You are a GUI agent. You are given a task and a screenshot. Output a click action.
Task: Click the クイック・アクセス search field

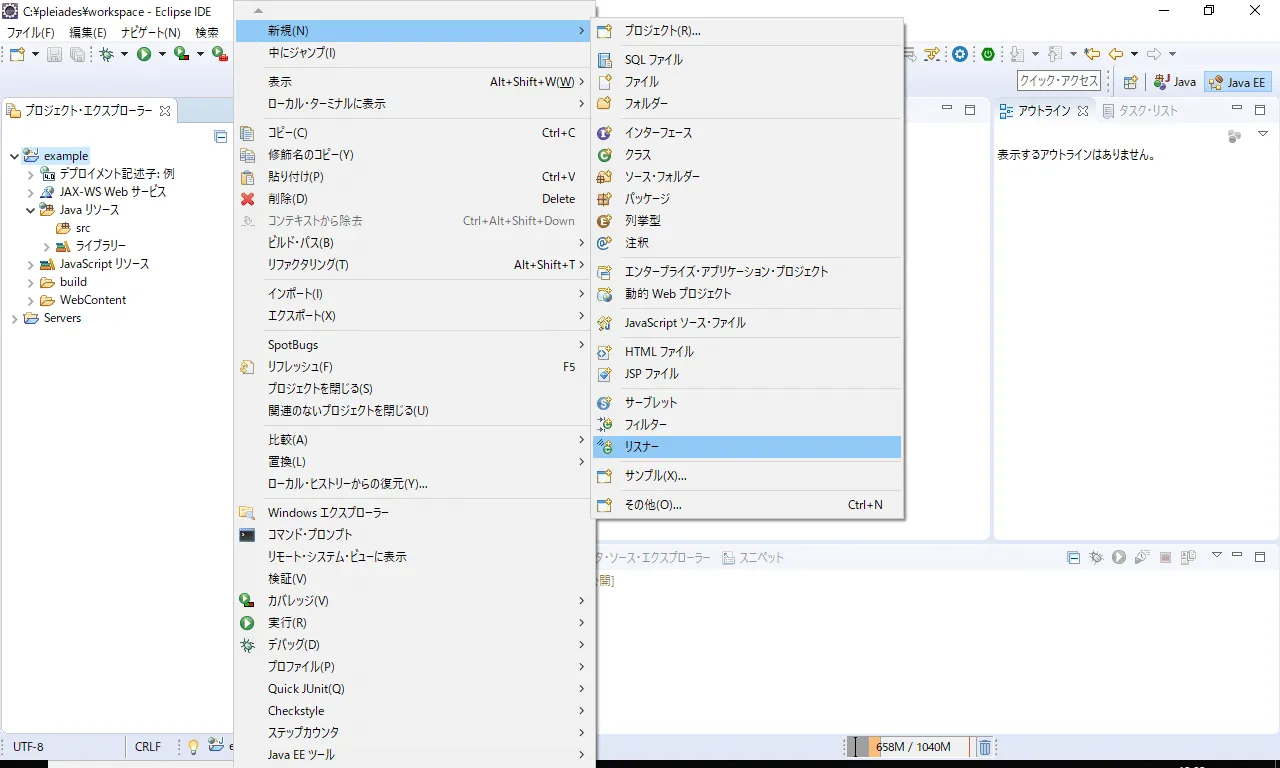coord(1059,81)
